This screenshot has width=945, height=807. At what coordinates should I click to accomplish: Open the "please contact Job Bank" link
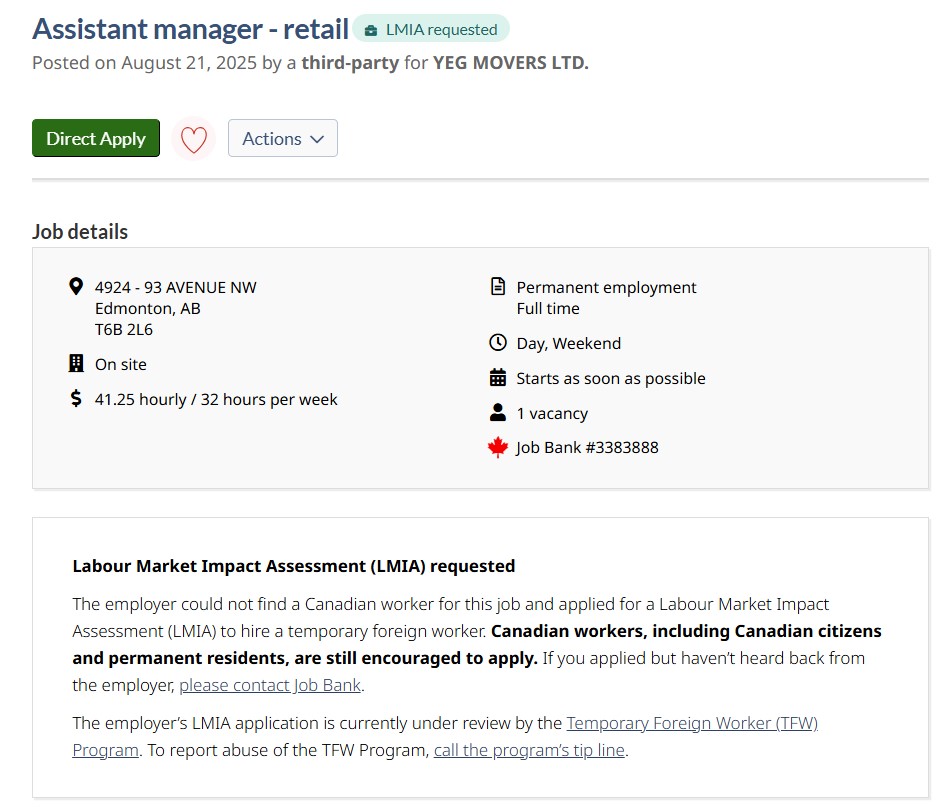coord(270,686)
